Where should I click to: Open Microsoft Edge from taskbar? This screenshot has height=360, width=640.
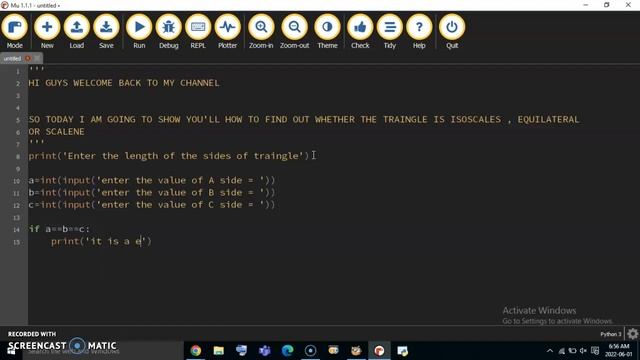click(287, 351)
